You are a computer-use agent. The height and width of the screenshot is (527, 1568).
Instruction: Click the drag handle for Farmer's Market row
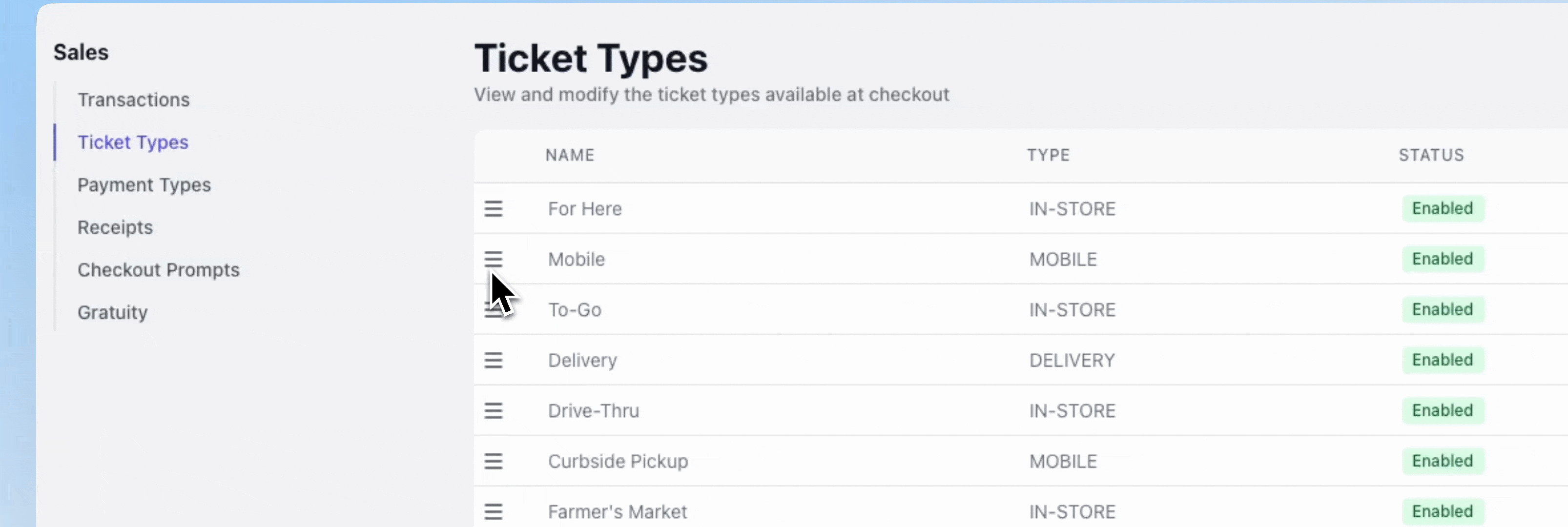493,512
